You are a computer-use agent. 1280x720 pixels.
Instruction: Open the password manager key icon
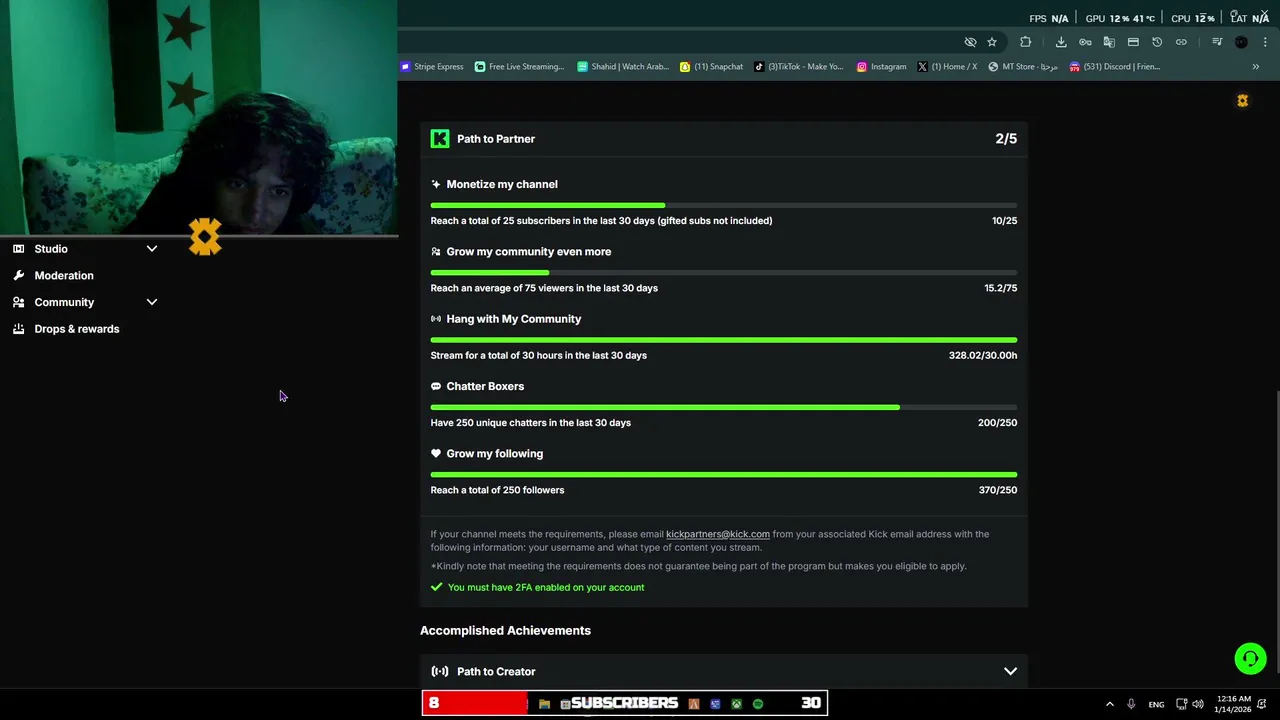tap(1085, 42)
